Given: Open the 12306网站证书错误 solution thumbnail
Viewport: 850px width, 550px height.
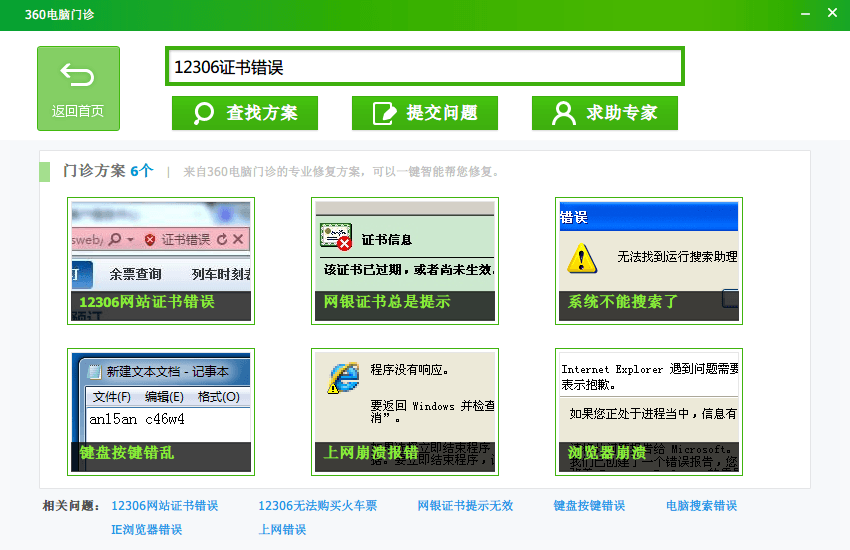Looking at the screenshot, I should point(161,261).
